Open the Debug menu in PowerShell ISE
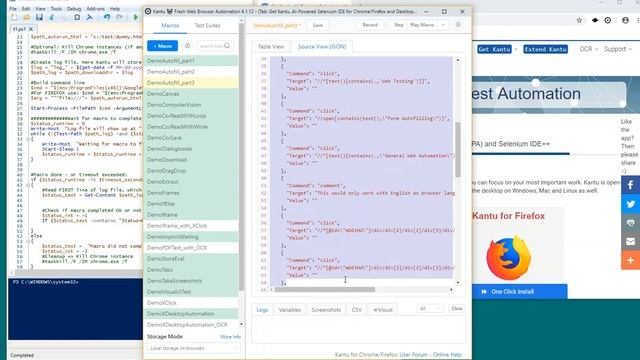The image size is (640, 360). pos(74,9)
